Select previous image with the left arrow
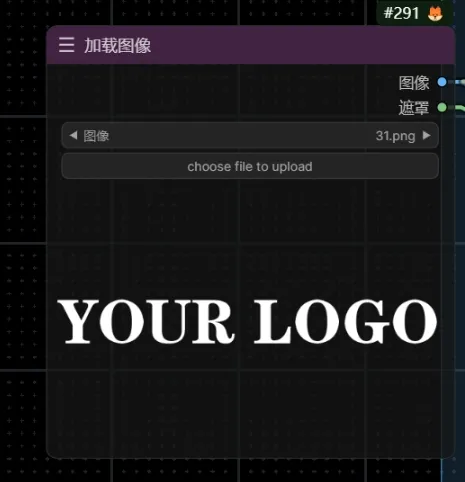The width and height of the screenshot is (465, 482). click(73, 135)
